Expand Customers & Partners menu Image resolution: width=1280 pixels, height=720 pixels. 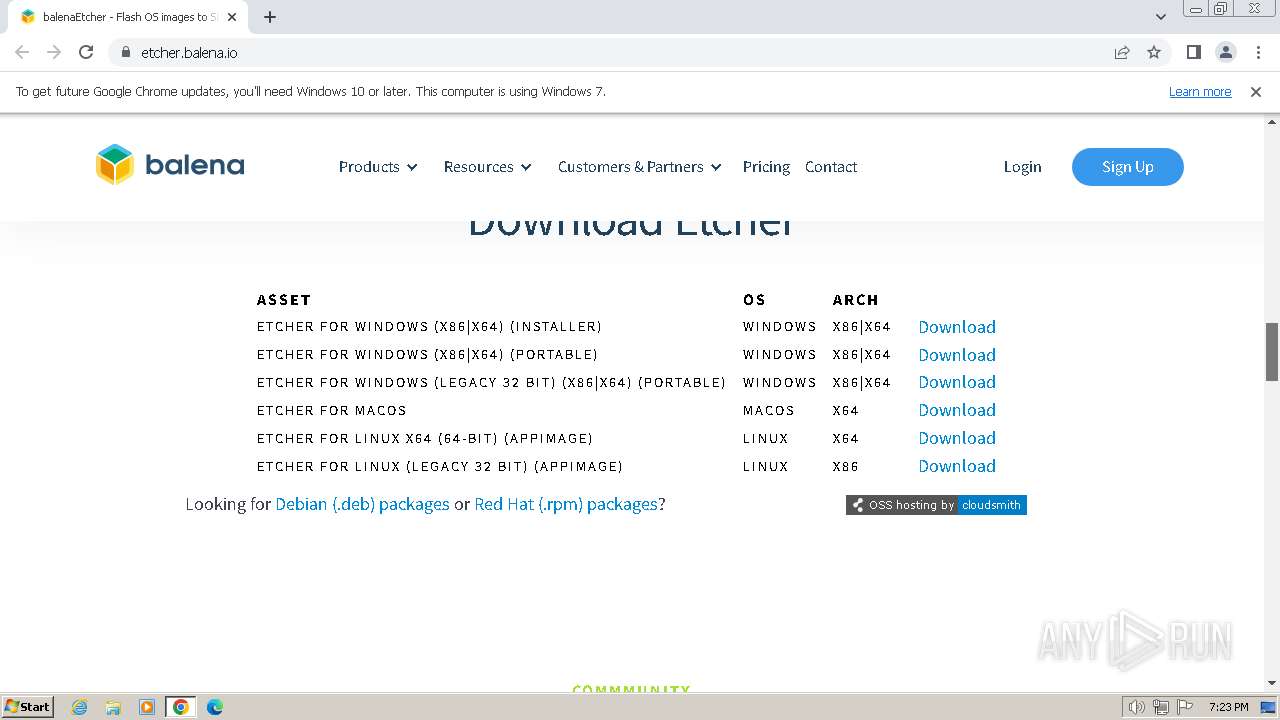(x=640, y=167)
